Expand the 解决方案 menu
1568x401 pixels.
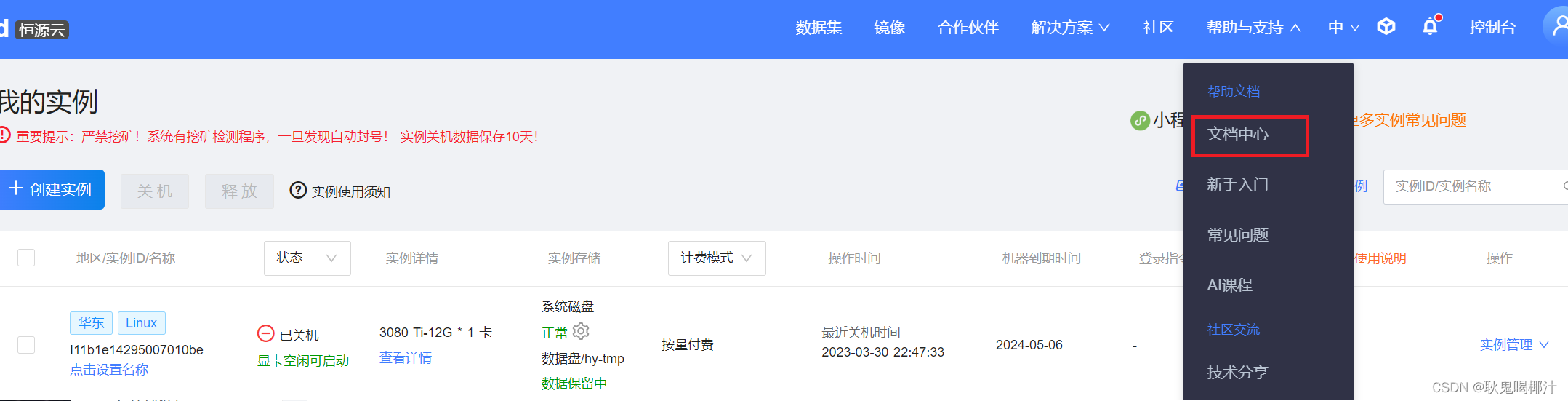pos(1070,28)
